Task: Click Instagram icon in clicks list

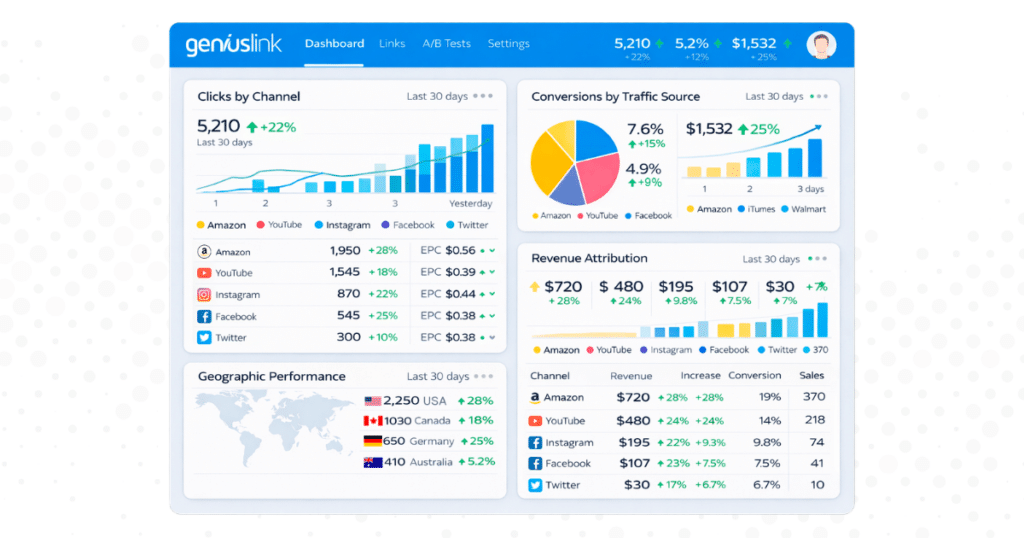Action: pyautogui.click(x=204, y=294)
